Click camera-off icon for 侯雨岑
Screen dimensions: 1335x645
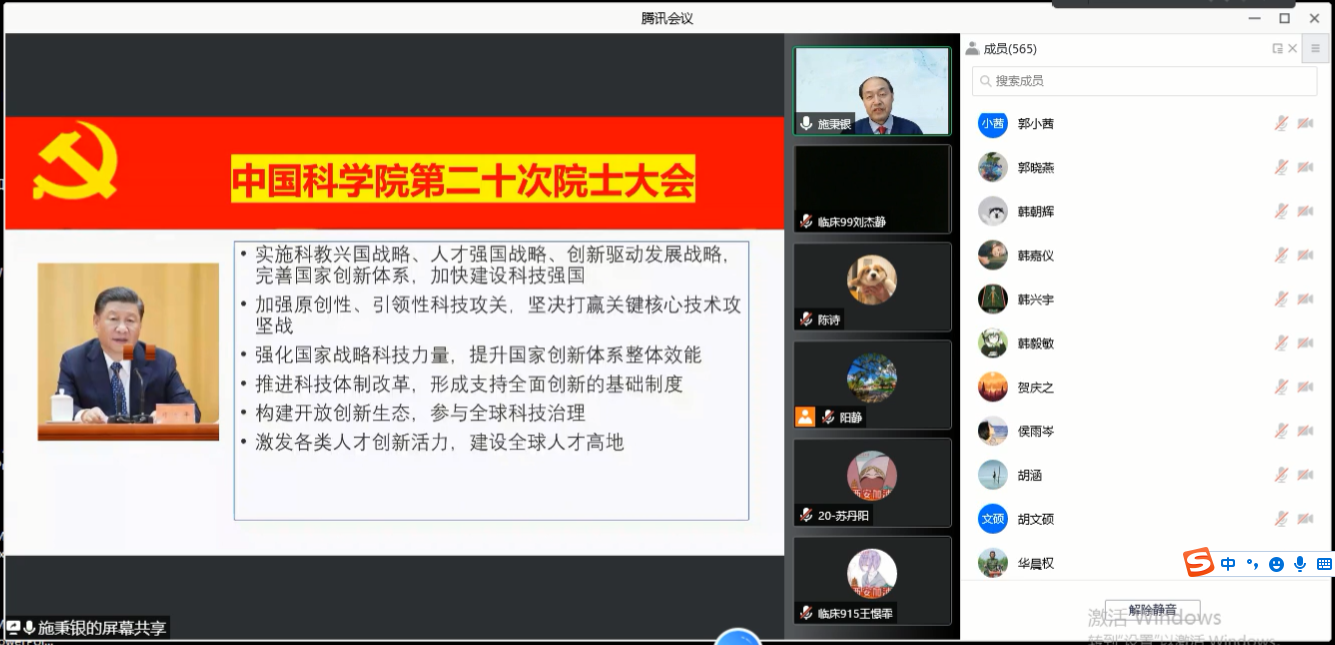click(1305, 431)
